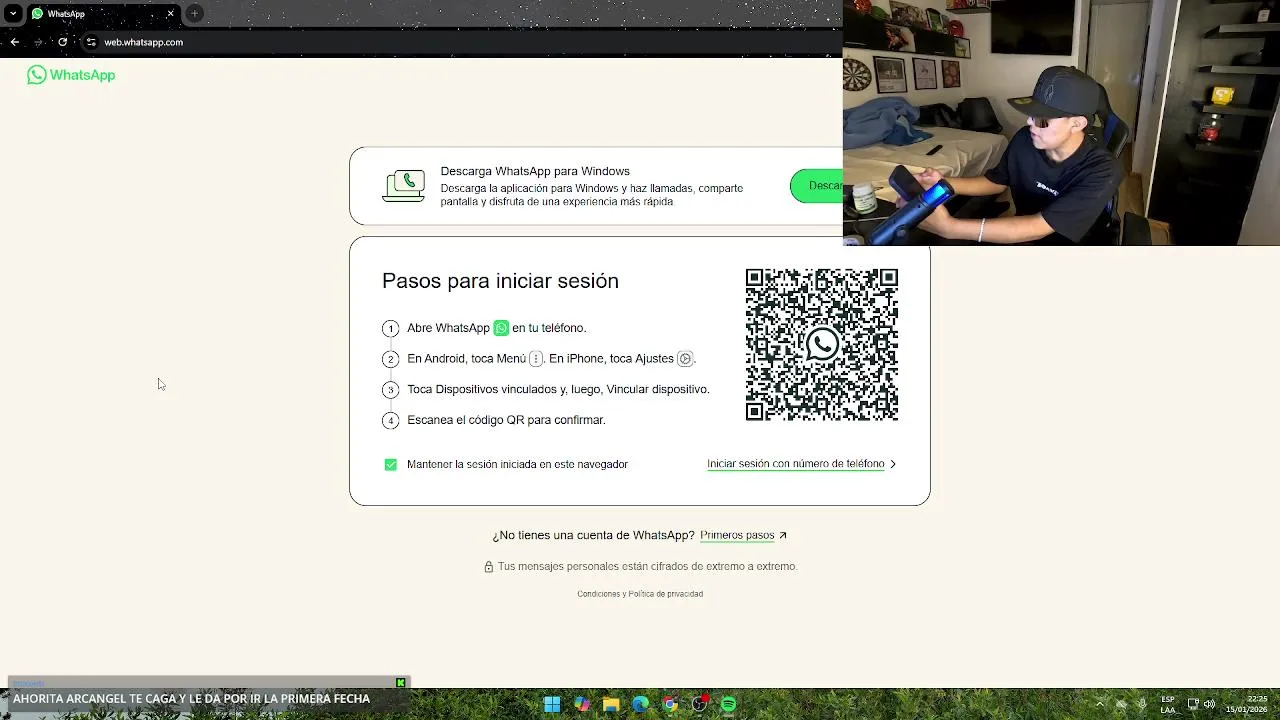This screenshot has height=720, width=1280.
Task: Show hidden system tray icons
Action: pos(1100,704)
